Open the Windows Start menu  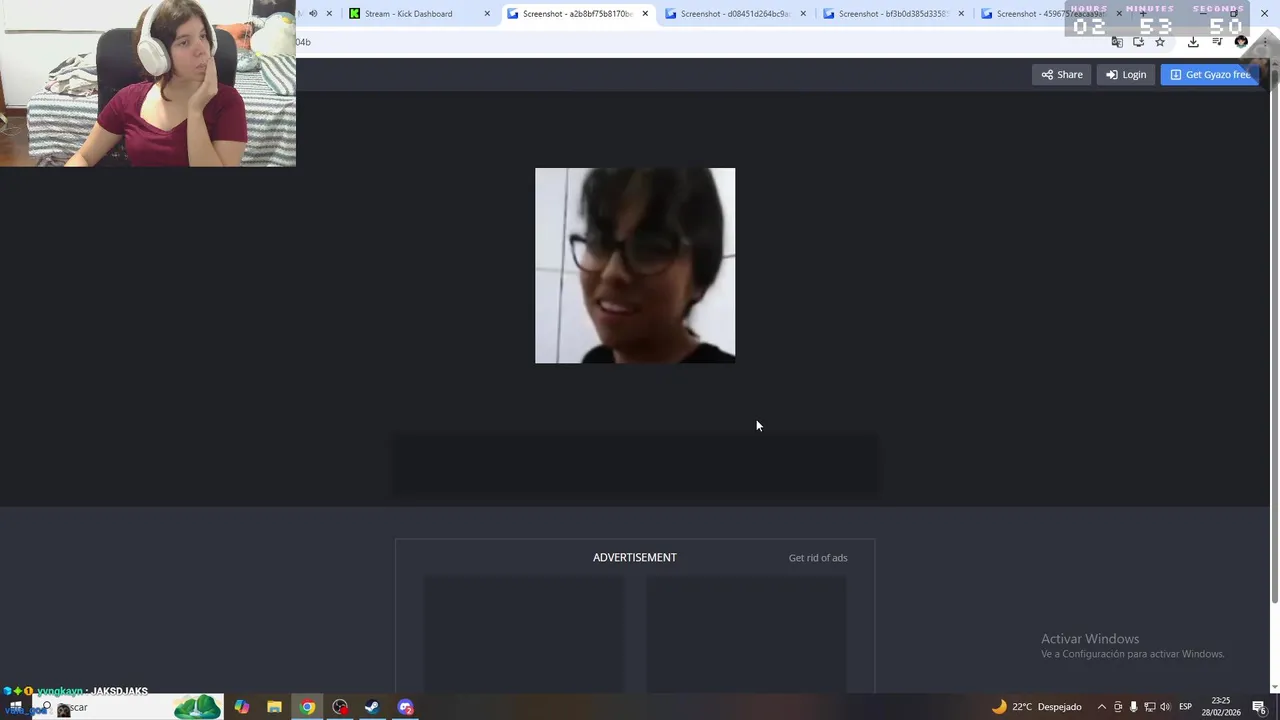click(x=15, y=707)
